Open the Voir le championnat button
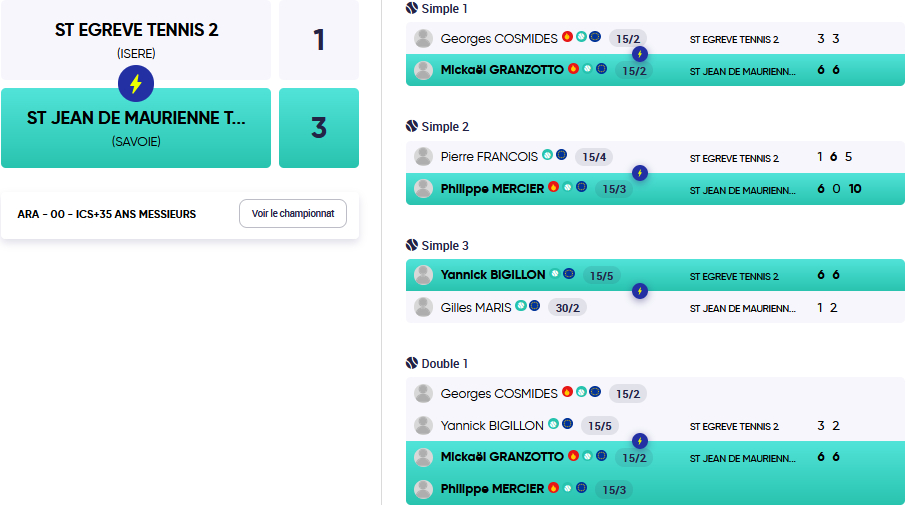Viewport: 906px width, 505px height. coord(293,214)
